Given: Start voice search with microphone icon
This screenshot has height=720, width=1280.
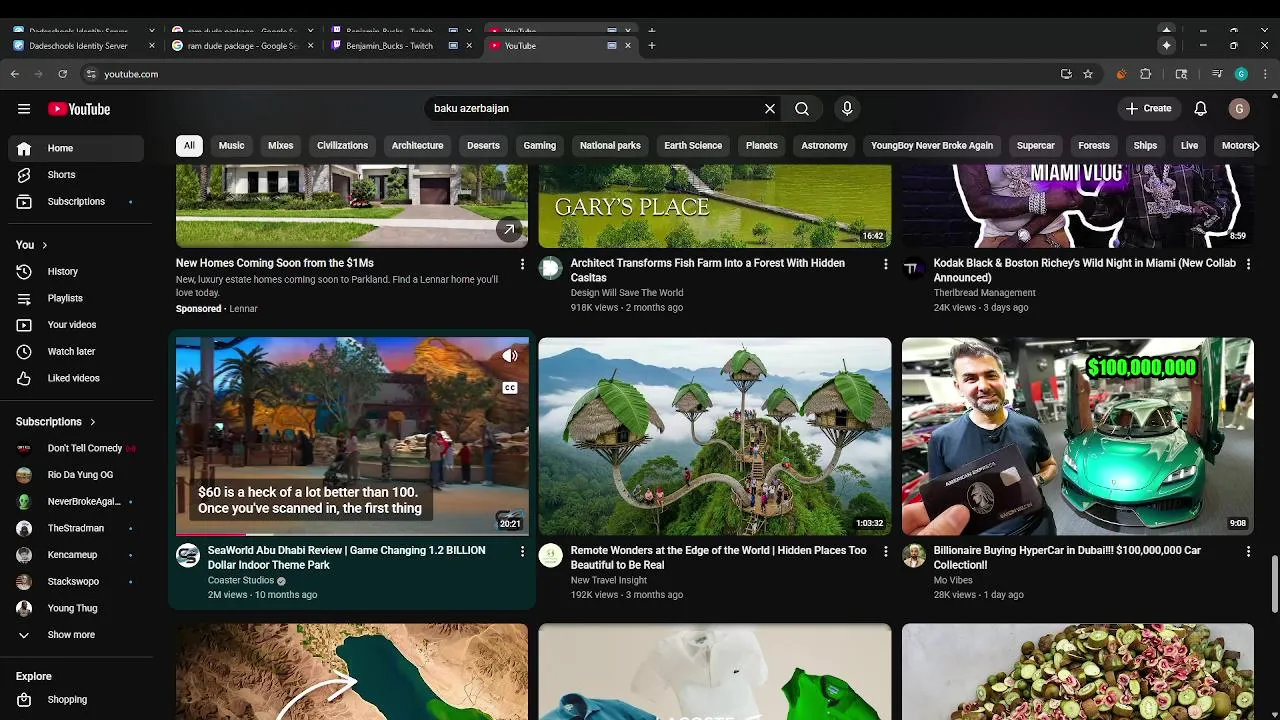Looking at the screenshot, I should pos(847,109).
